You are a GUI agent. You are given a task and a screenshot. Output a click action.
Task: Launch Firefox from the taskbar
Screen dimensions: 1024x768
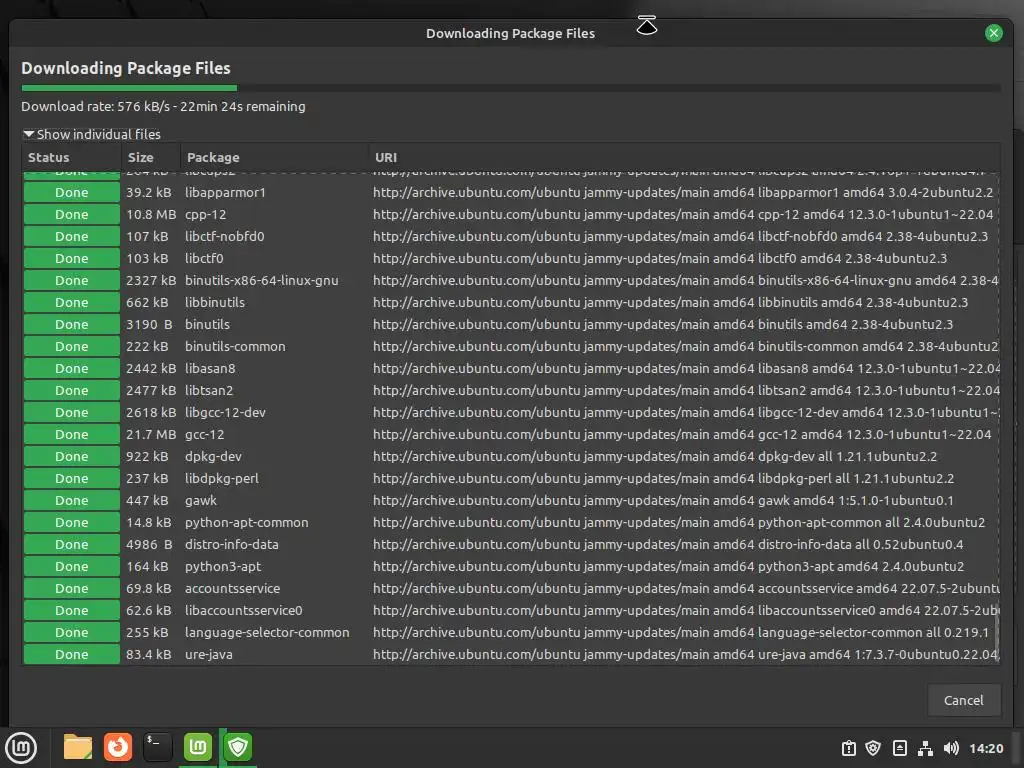click(118, 747)
